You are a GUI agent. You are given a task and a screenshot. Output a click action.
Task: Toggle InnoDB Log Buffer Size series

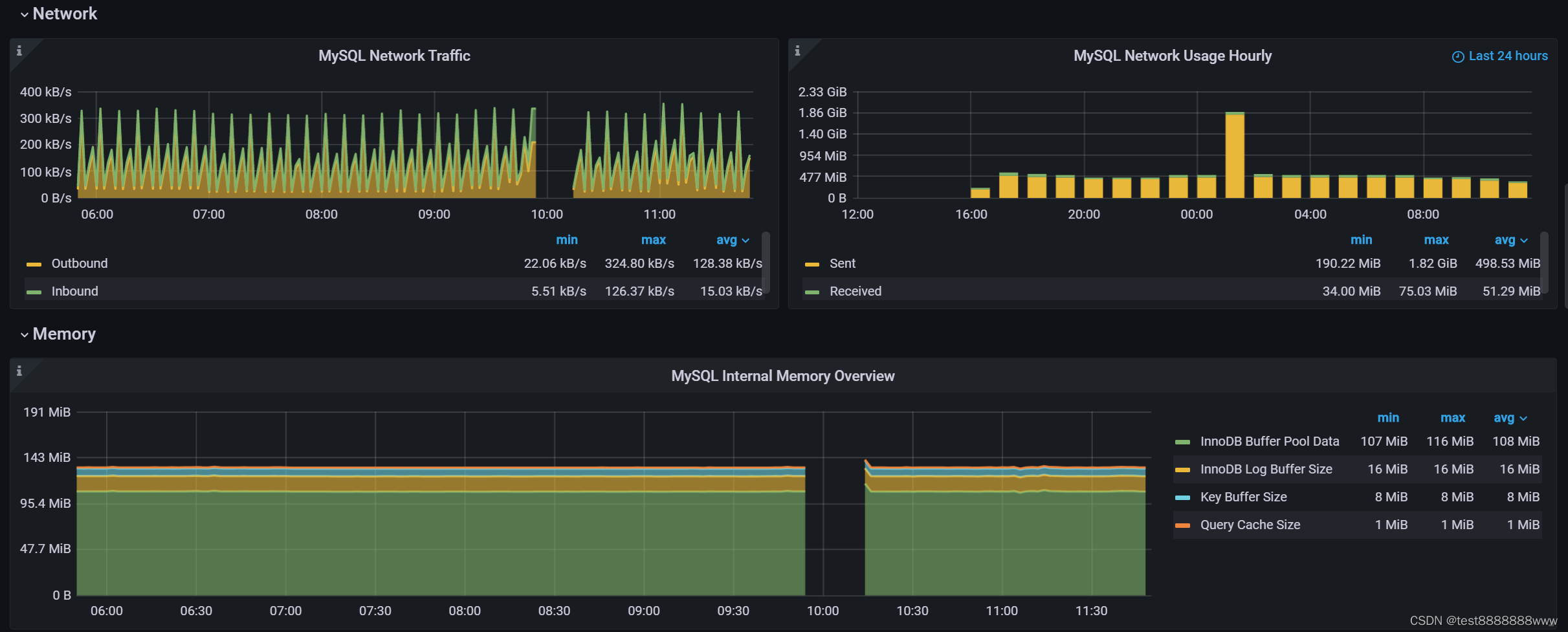coord(1266,469)
